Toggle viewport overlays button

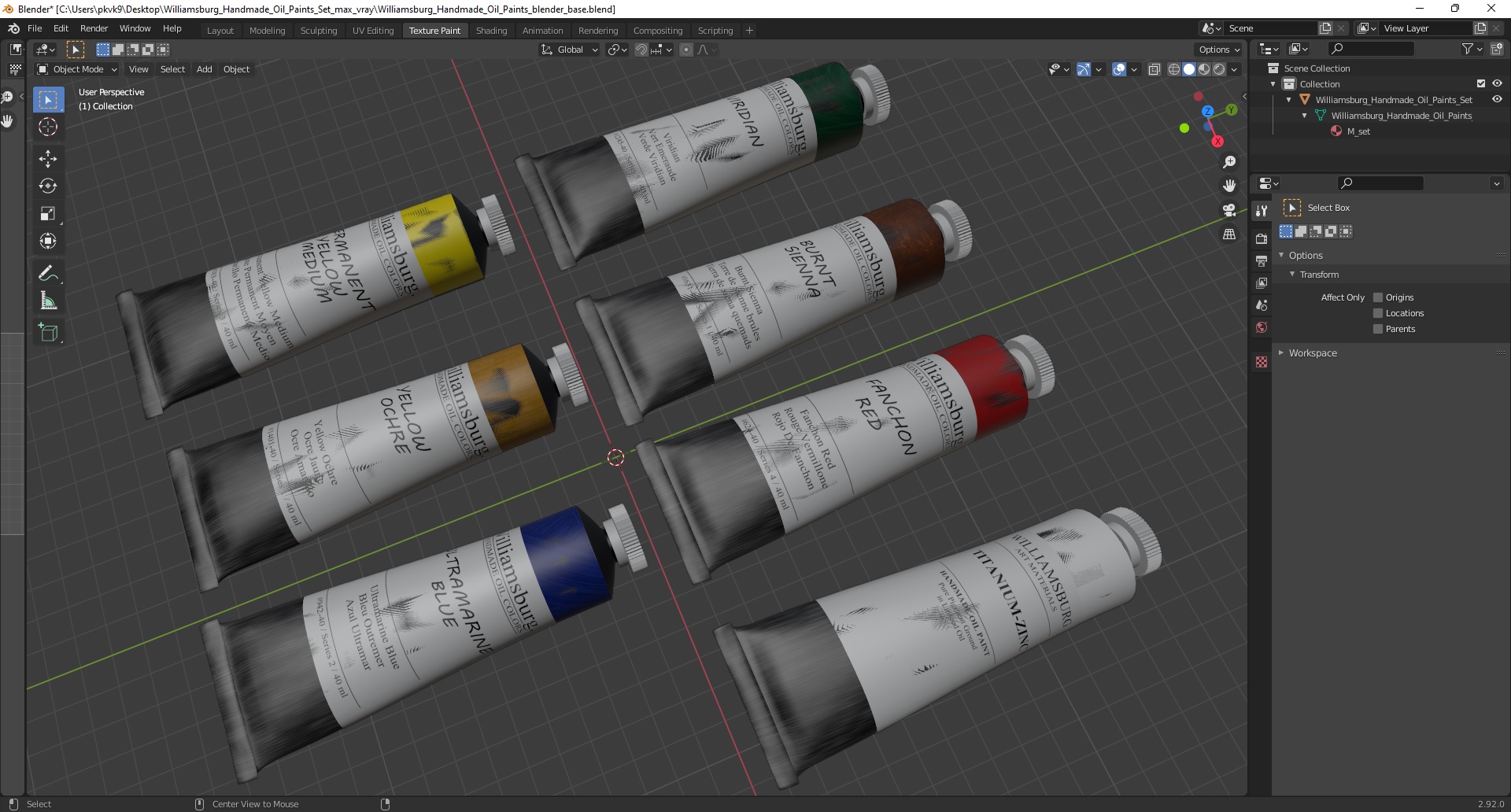(1119, 69)
